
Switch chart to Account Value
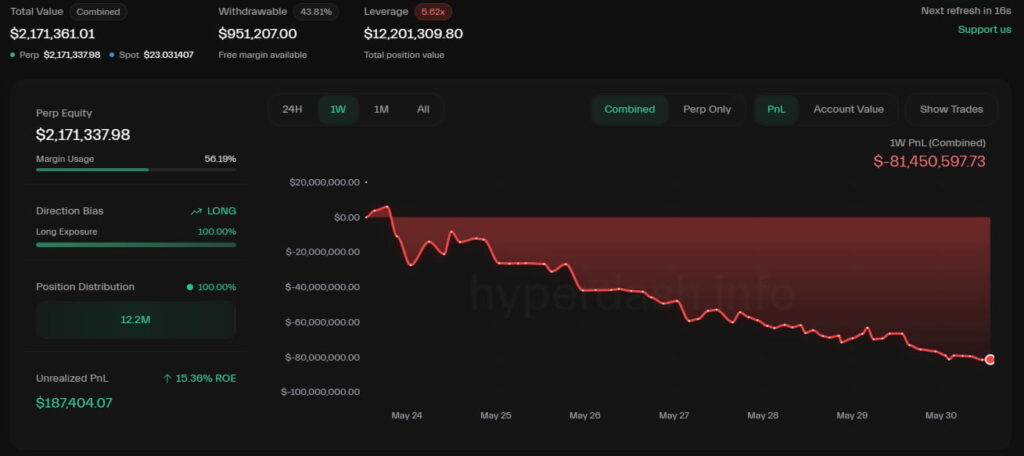point(848,109)
